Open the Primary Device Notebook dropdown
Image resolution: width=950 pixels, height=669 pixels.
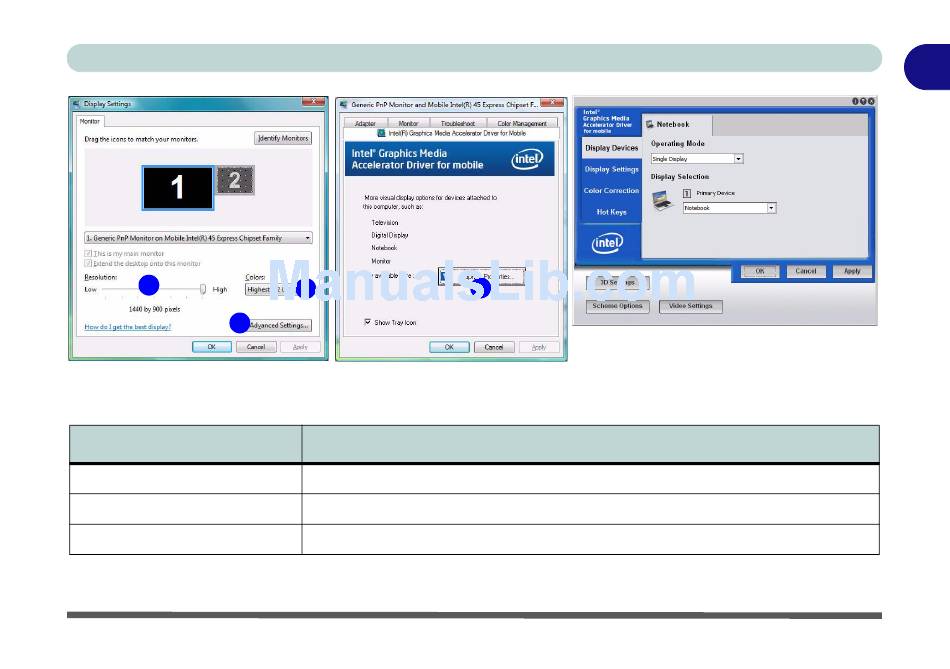coord(729,208)
